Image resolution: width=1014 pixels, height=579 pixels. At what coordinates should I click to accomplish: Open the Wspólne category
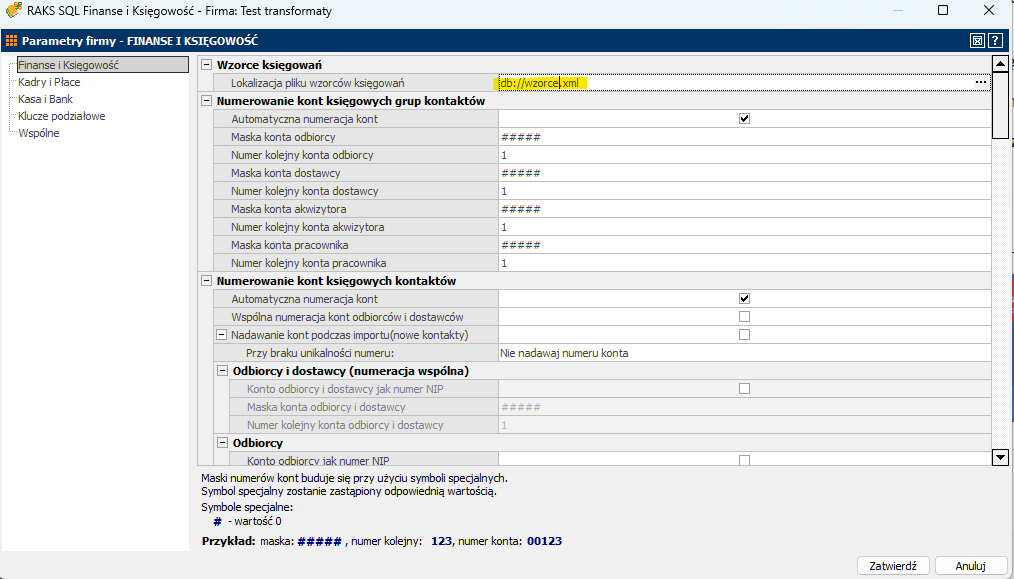coord(39,133)
